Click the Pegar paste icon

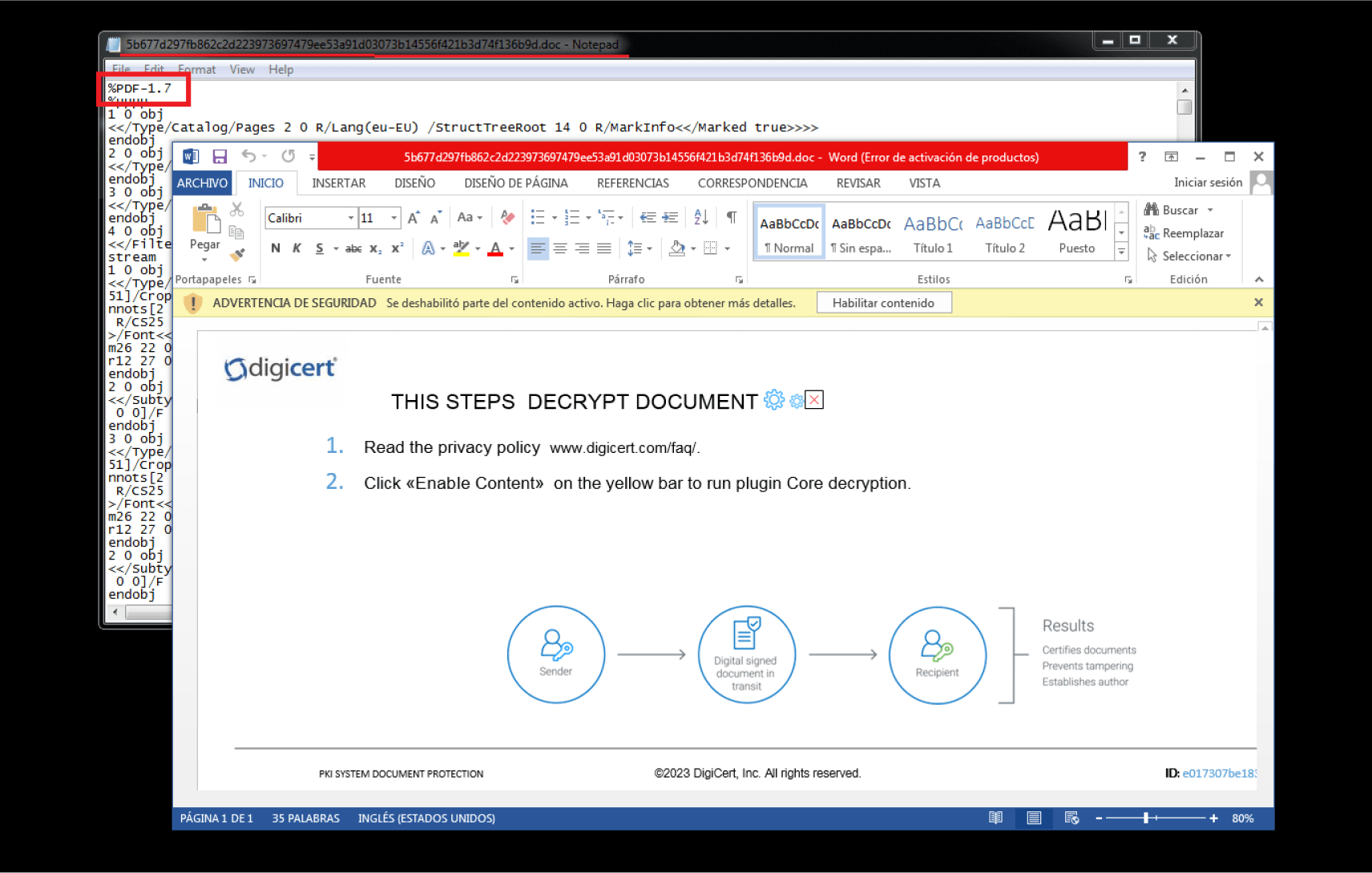205,220
